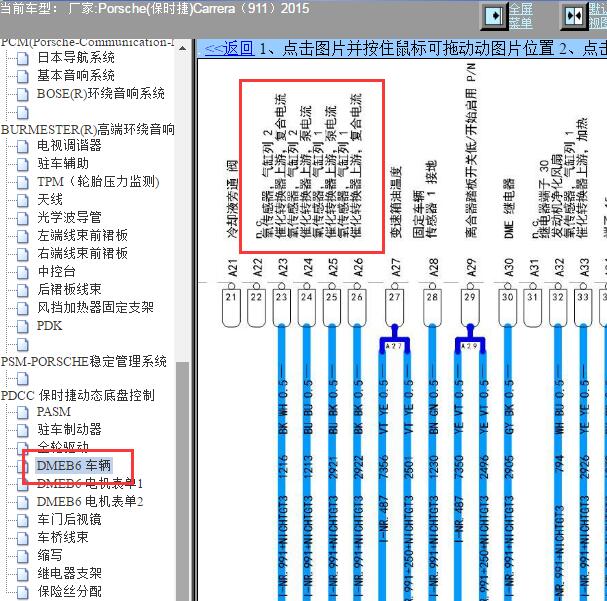Click pin label A21 above connector
This screenshot has height=601, width=607.
tap(232, 267)
